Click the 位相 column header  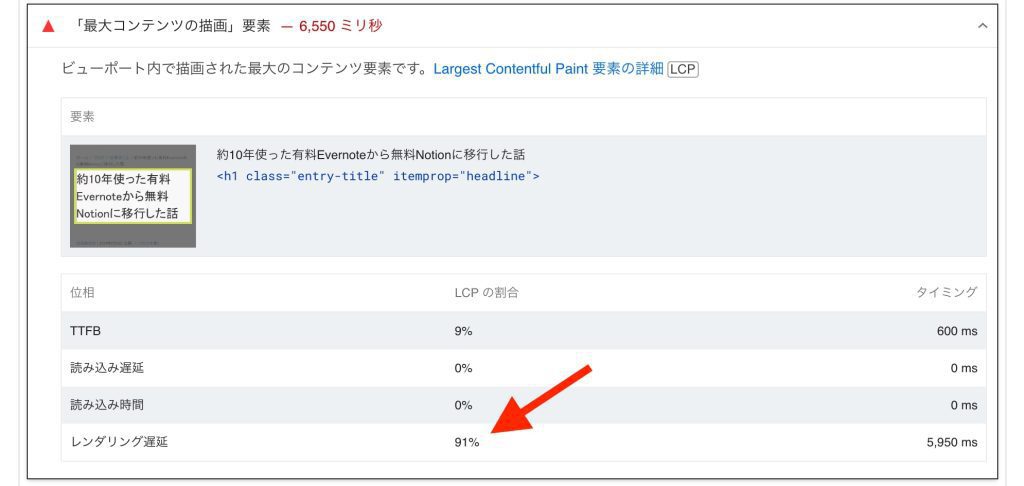pos(82,292)
